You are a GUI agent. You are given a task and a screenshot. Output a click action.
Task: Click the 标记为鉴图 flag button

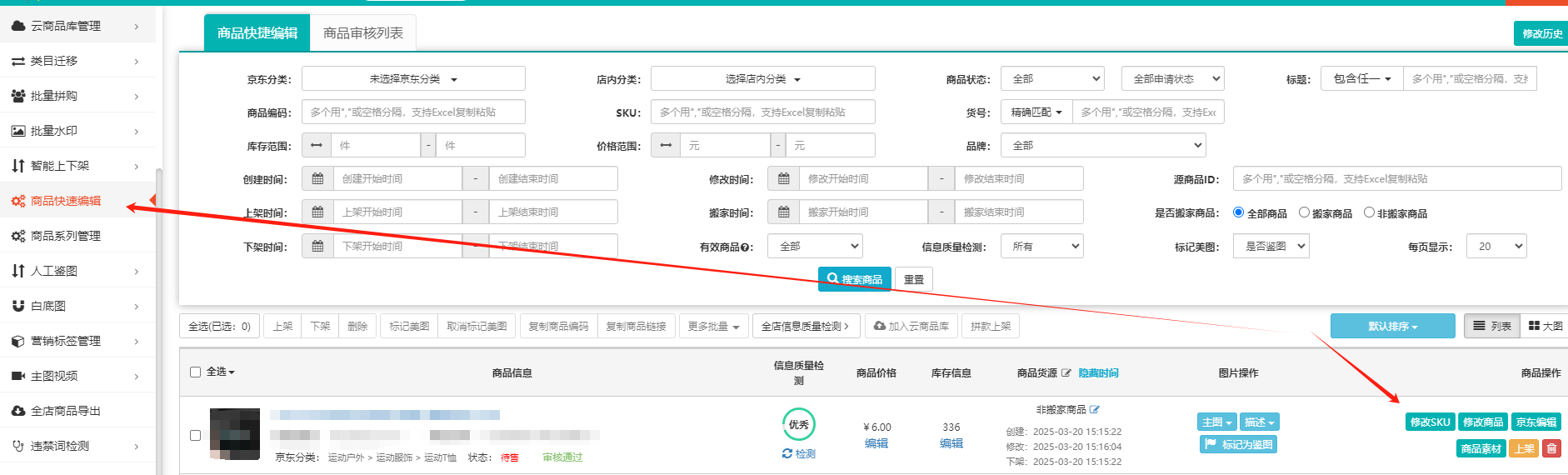tap(1238, 445)
